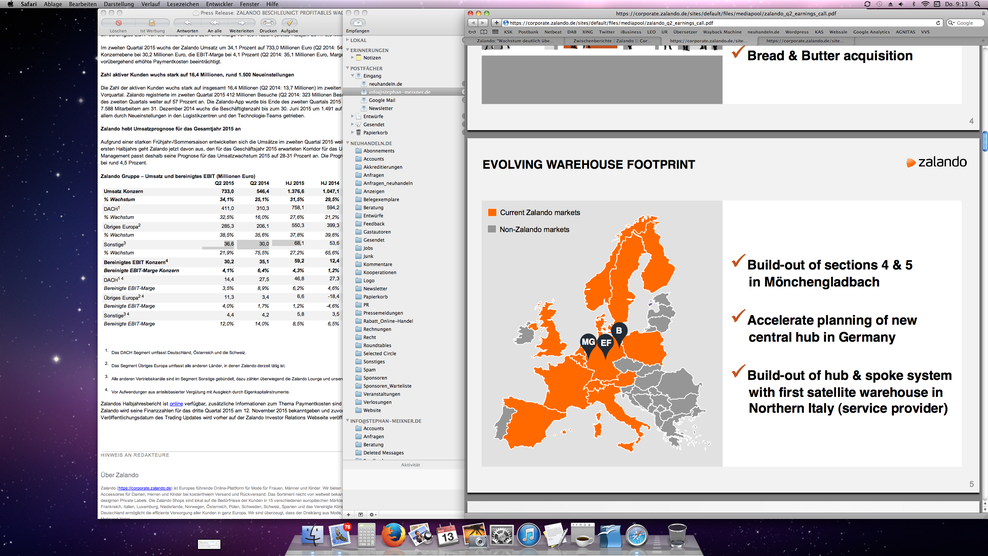
Task: Open Safari bookmarks book icon
Action: pos(483,32)
